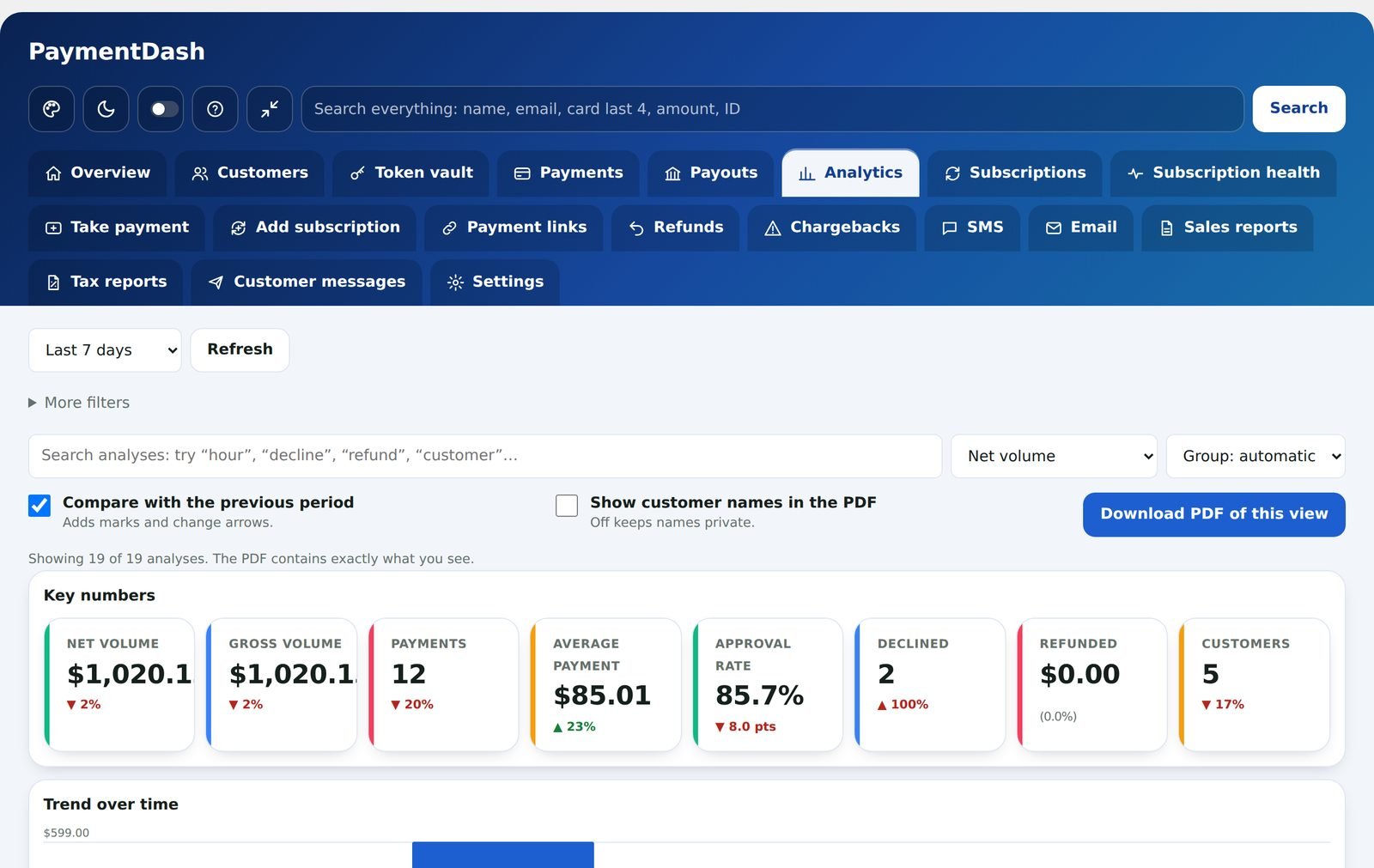
Task: Focus the Search analyses input field
Action: 485,456
